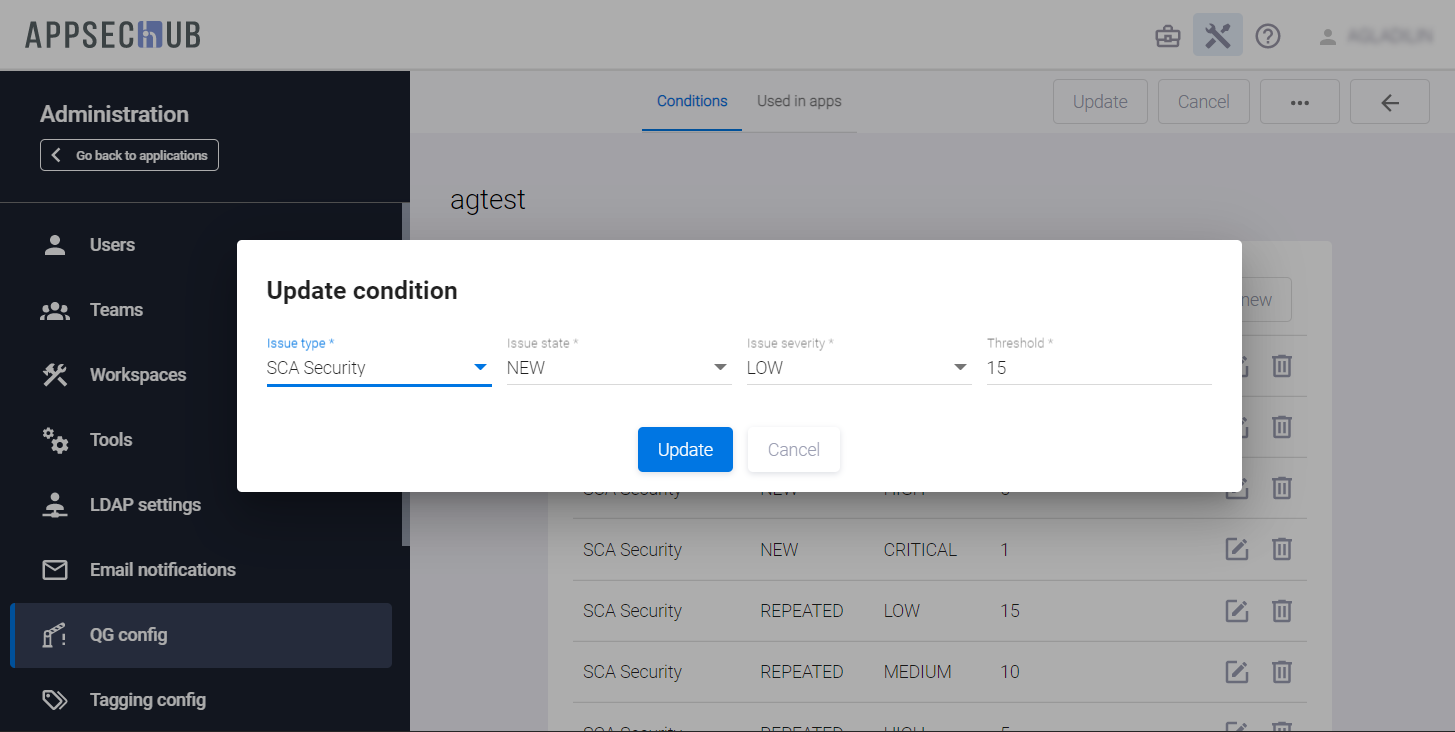Open the administration tools wrench icon

[1217, 37]
